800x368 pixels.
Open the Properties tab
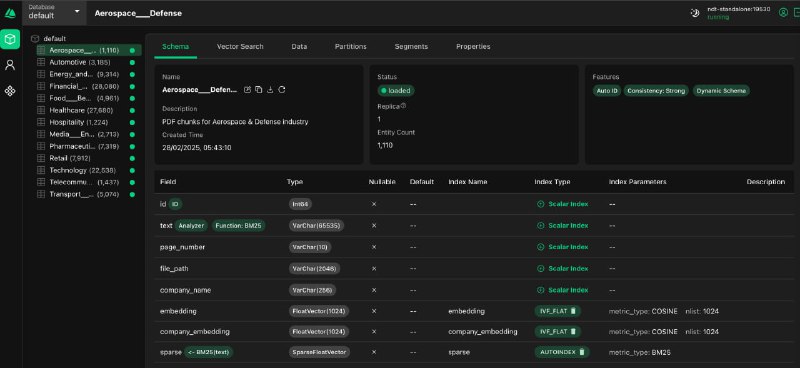tap(473, 46)
